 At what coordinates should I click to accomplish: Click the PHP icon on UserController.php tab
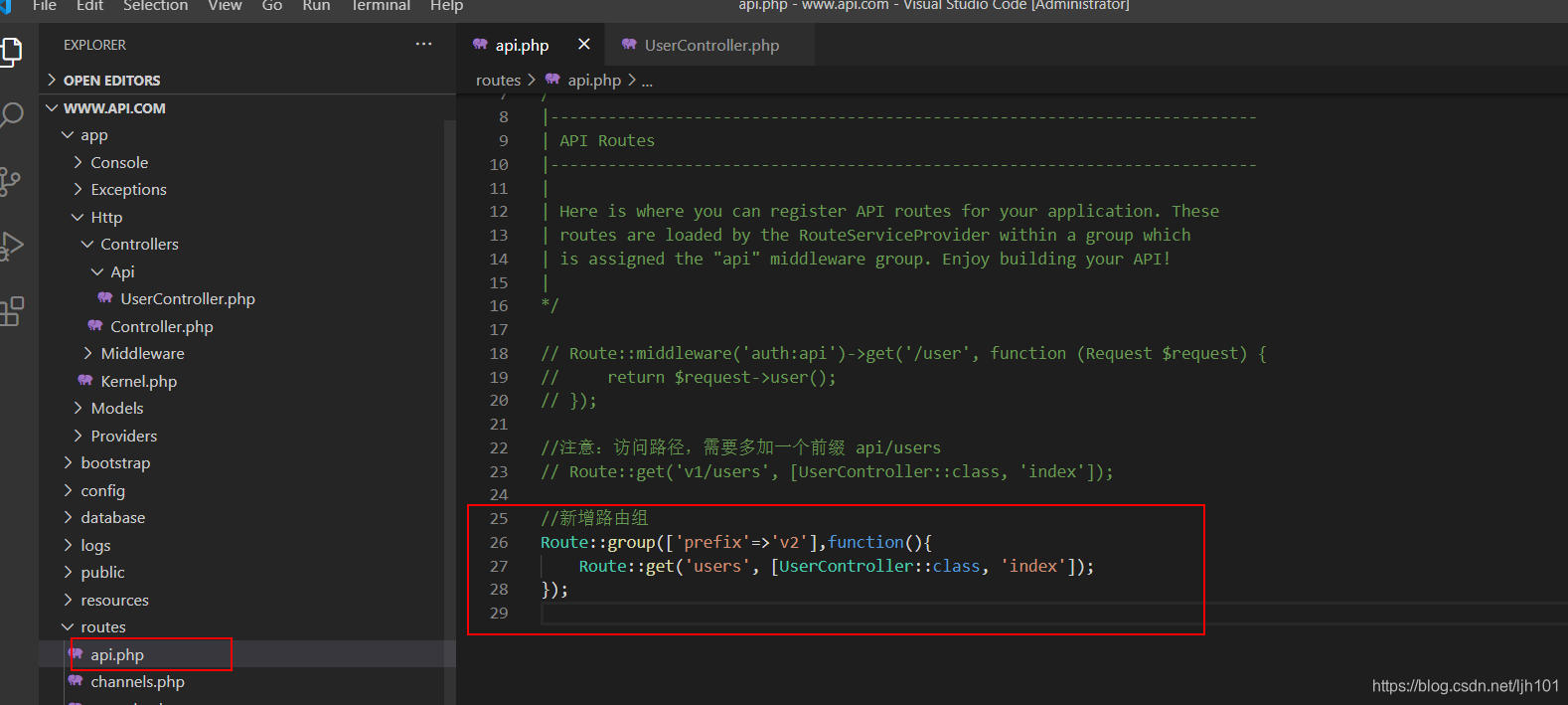(629, 45)
